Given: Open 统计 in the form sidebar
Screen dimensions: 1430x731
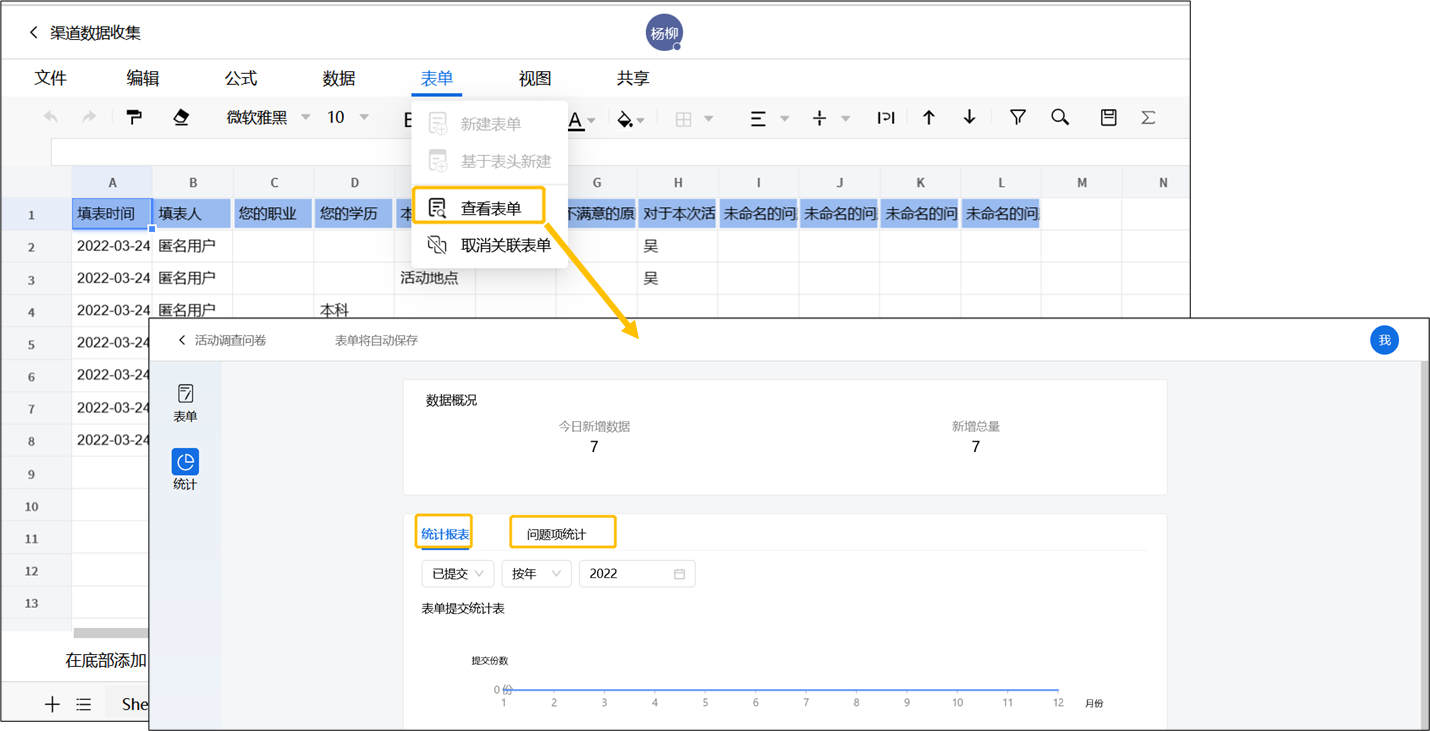Looking at the screenshot, I should (x=185, y=470).
